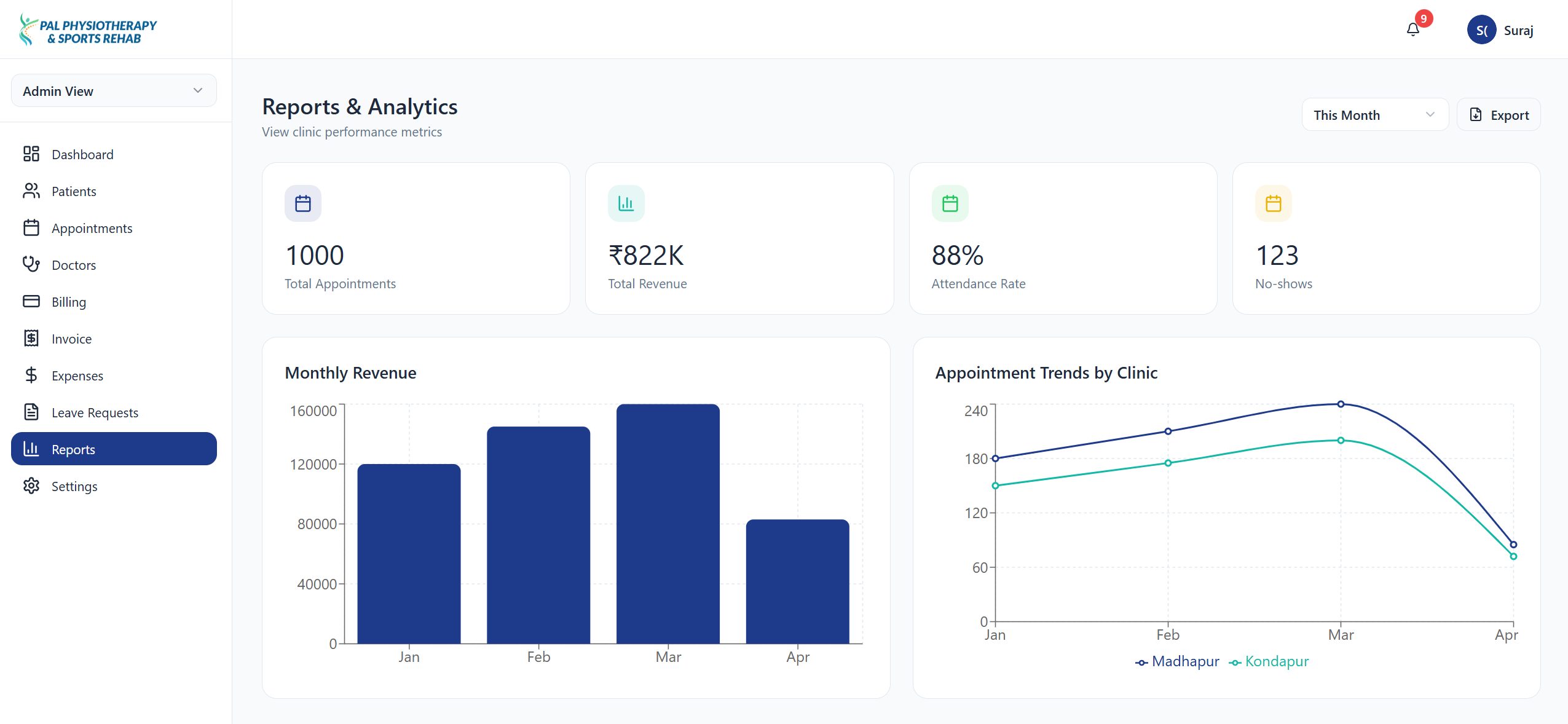Click the Total Appointments calendar icon

303,203
